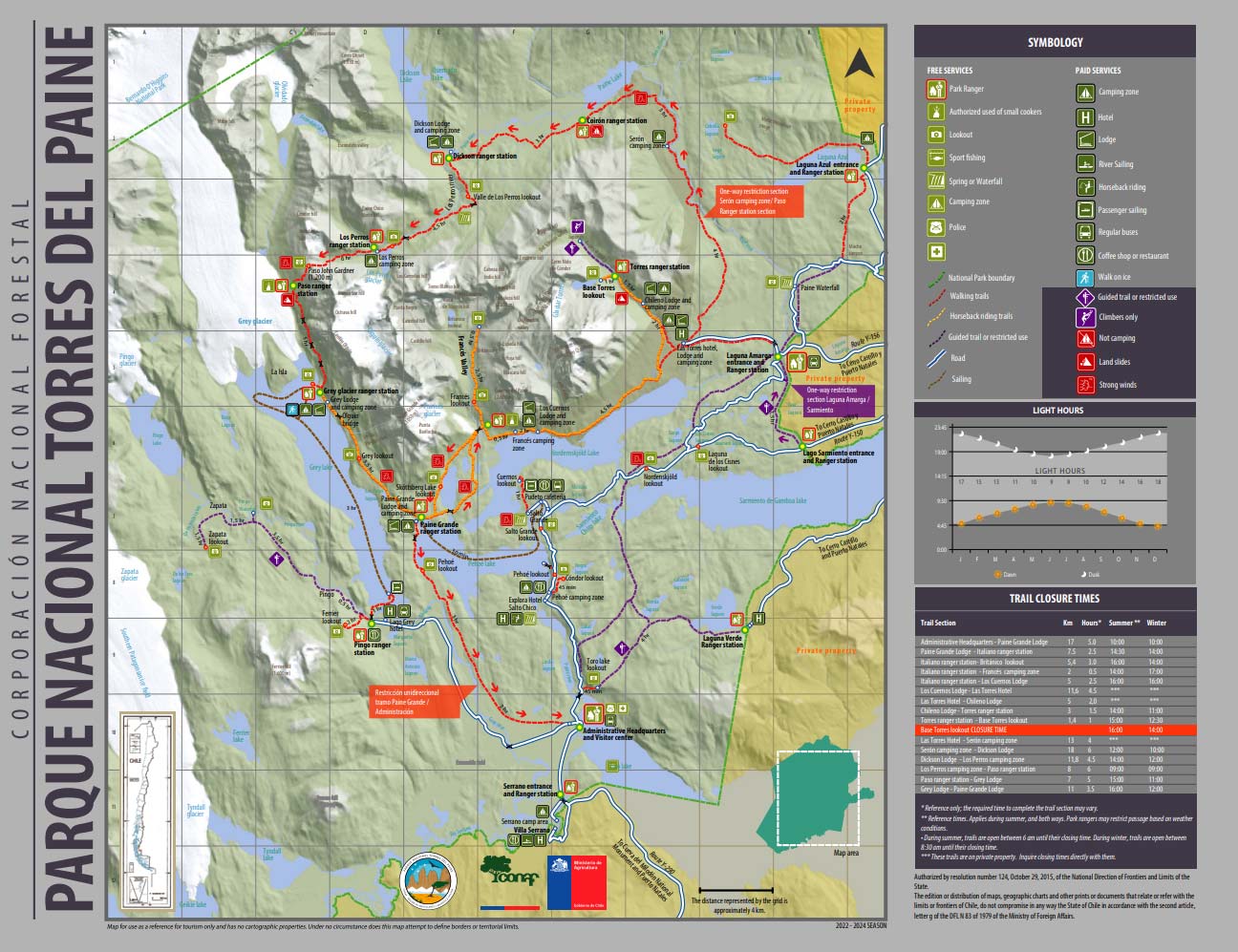Click the purple Laguna Amarga / Sarmiento restriction callout
This screenshot has height=952, width=1238.
833,399
